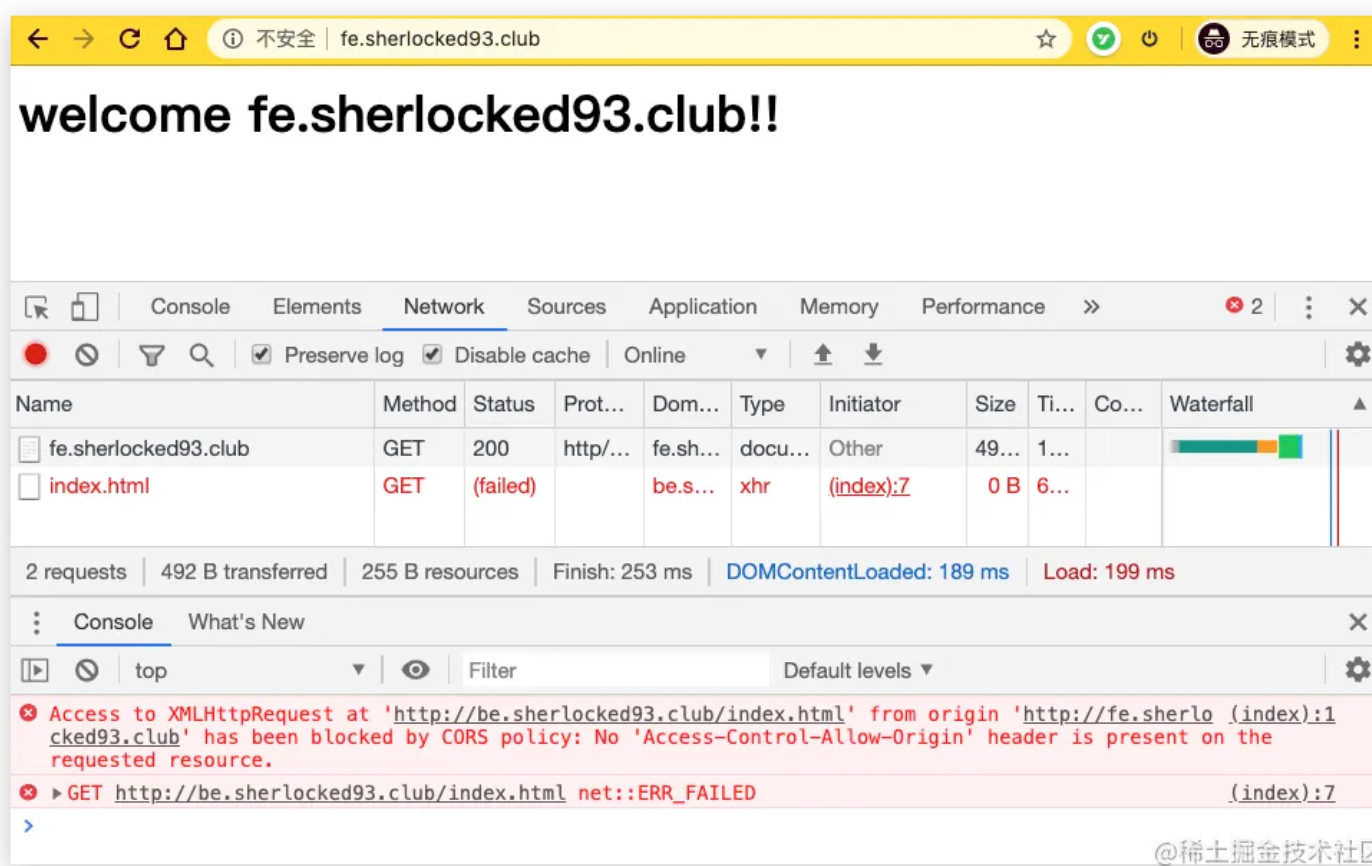Open the Online throttling dropdown
1372x866 pixels.
point(695,355)
